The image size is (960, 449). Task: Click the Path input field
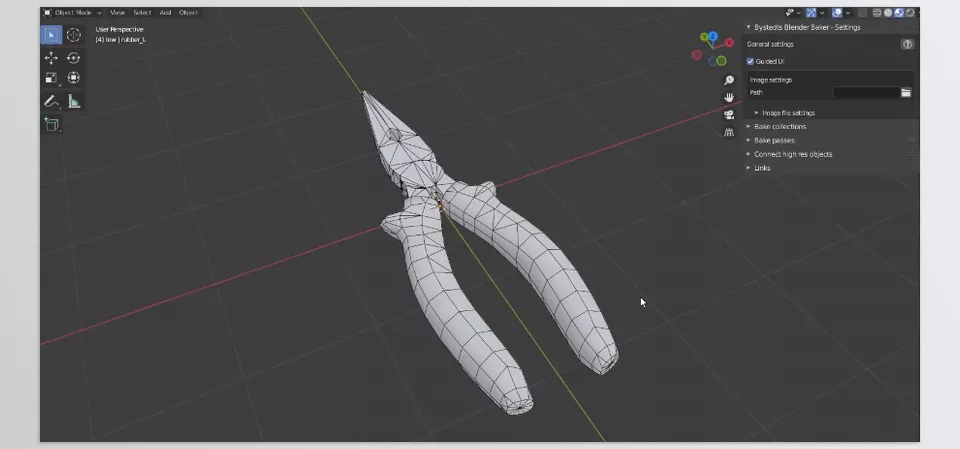pos(866,92)
